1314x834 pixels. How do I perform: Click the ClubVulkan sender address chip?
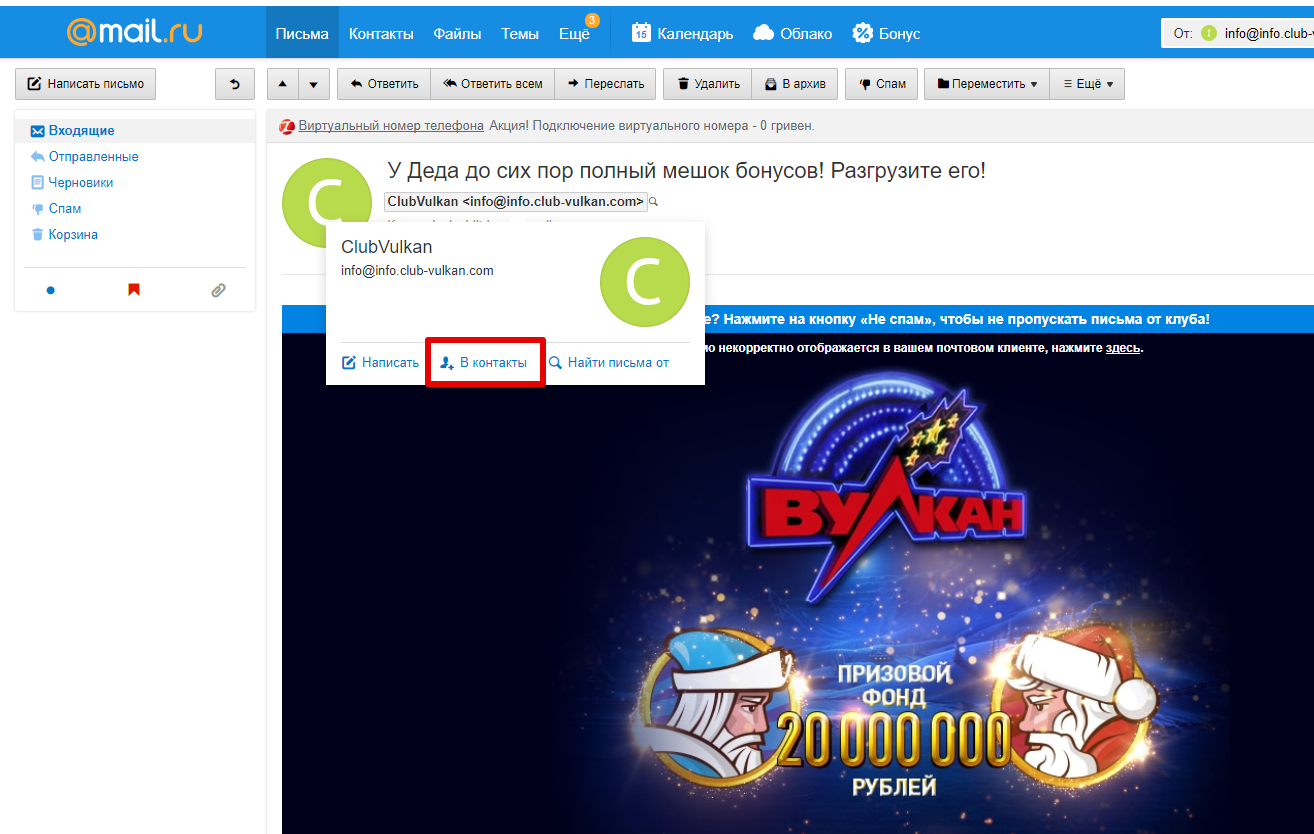[x=515, y=202]
